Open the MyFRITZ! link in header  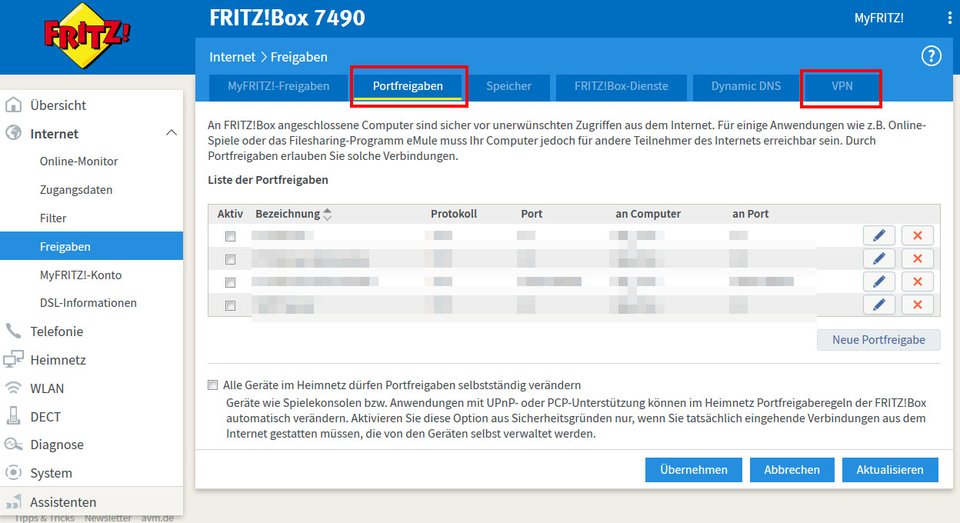[879, 18]
